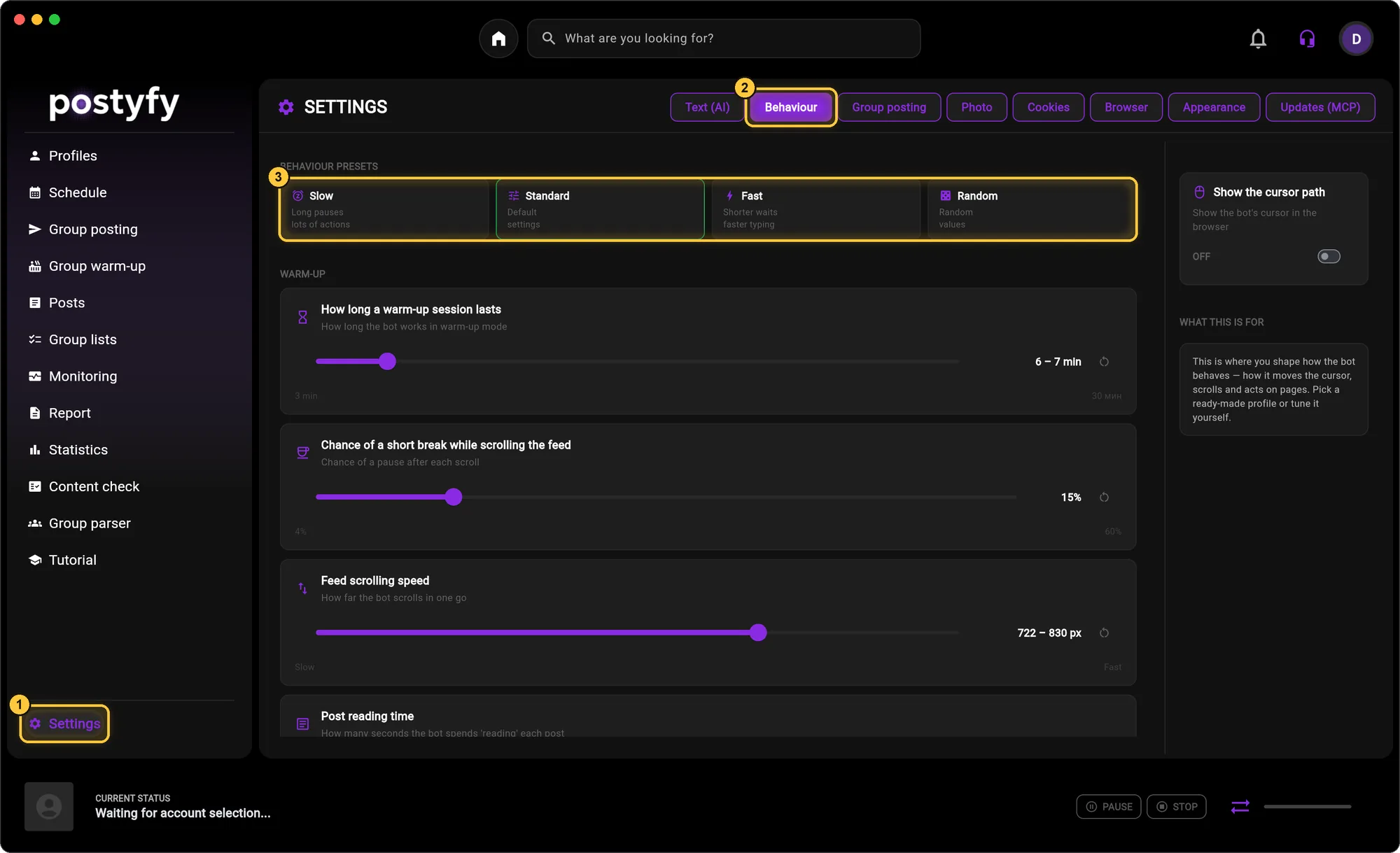The image size is (1400, 853).
Task: Reset short break chance value
Action: (1104, 498)
